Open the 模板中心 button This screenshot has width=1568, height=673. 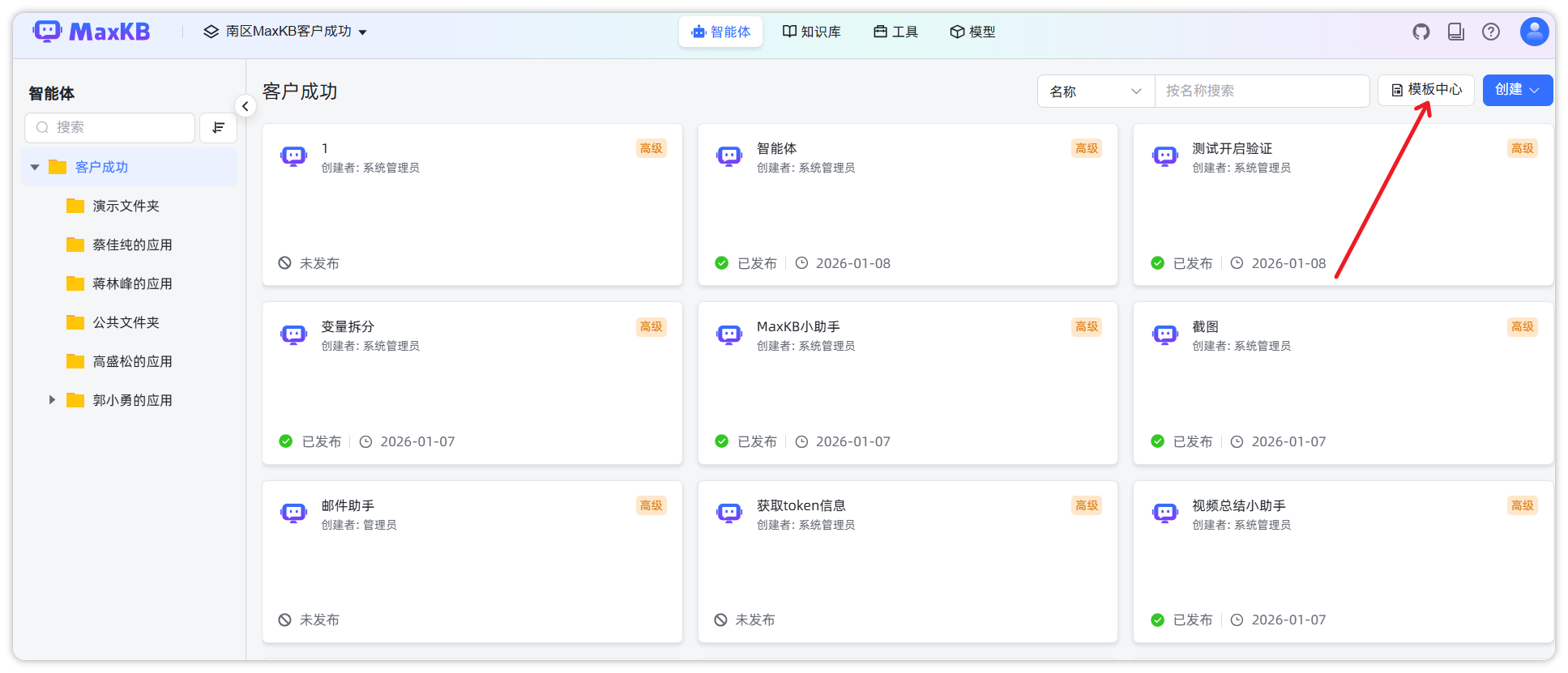[x=1426, y=90]
